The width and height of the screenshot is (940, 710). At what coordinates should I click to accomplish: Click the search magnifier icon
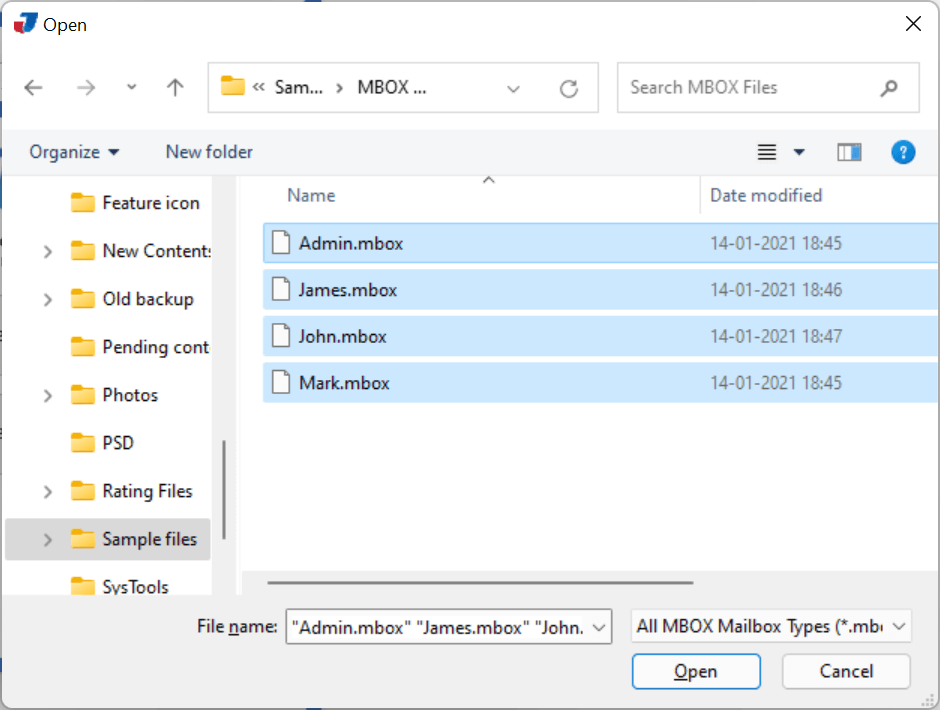888,88
